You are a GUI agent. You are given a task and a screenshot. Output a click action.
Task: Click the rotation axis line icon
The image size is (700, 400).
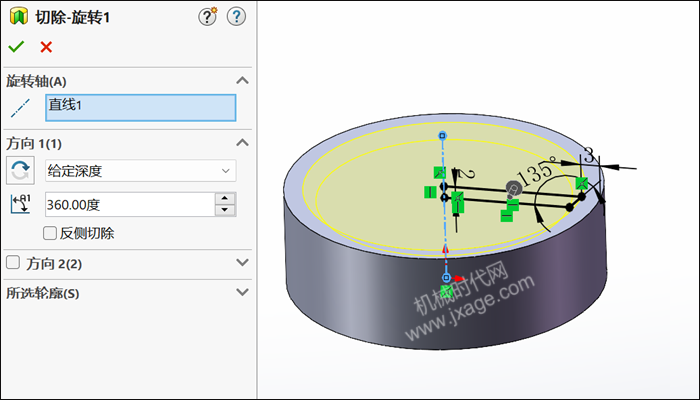[x=20, y=108]
